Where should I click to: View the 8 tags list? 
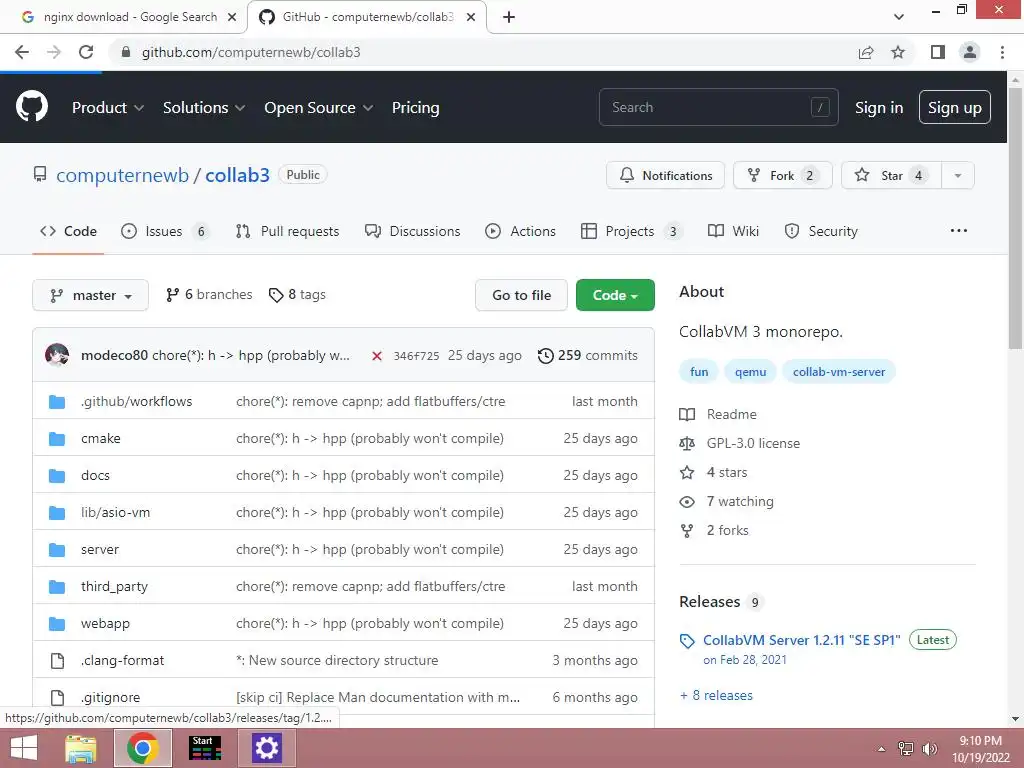click(297, 295)
